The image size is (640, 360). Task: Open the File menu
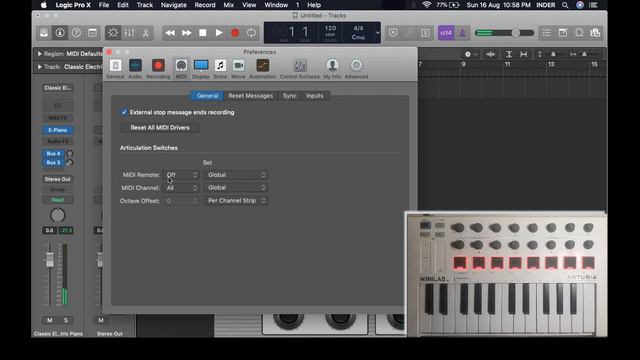(104, 5)
